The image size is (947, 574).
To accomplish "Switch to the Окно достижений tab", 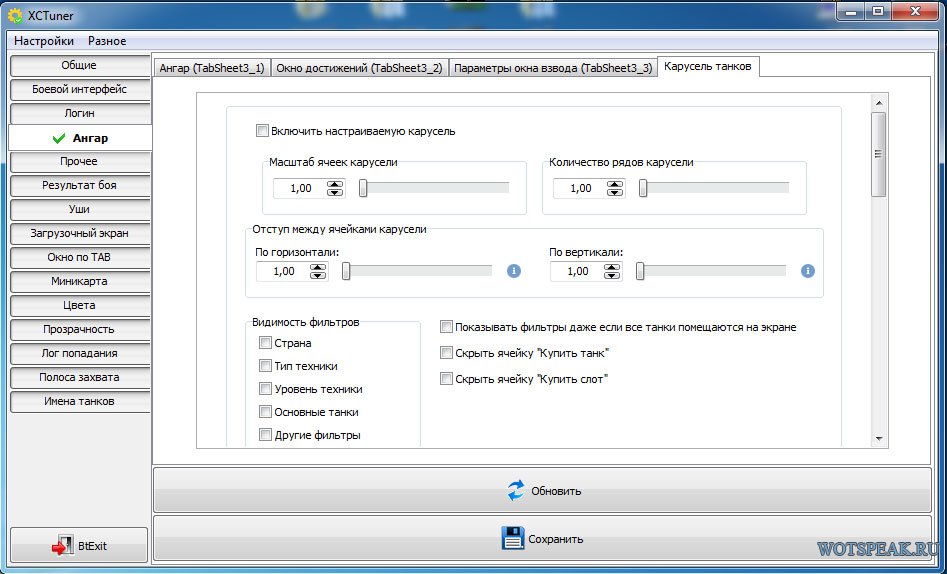I will 359,68.
